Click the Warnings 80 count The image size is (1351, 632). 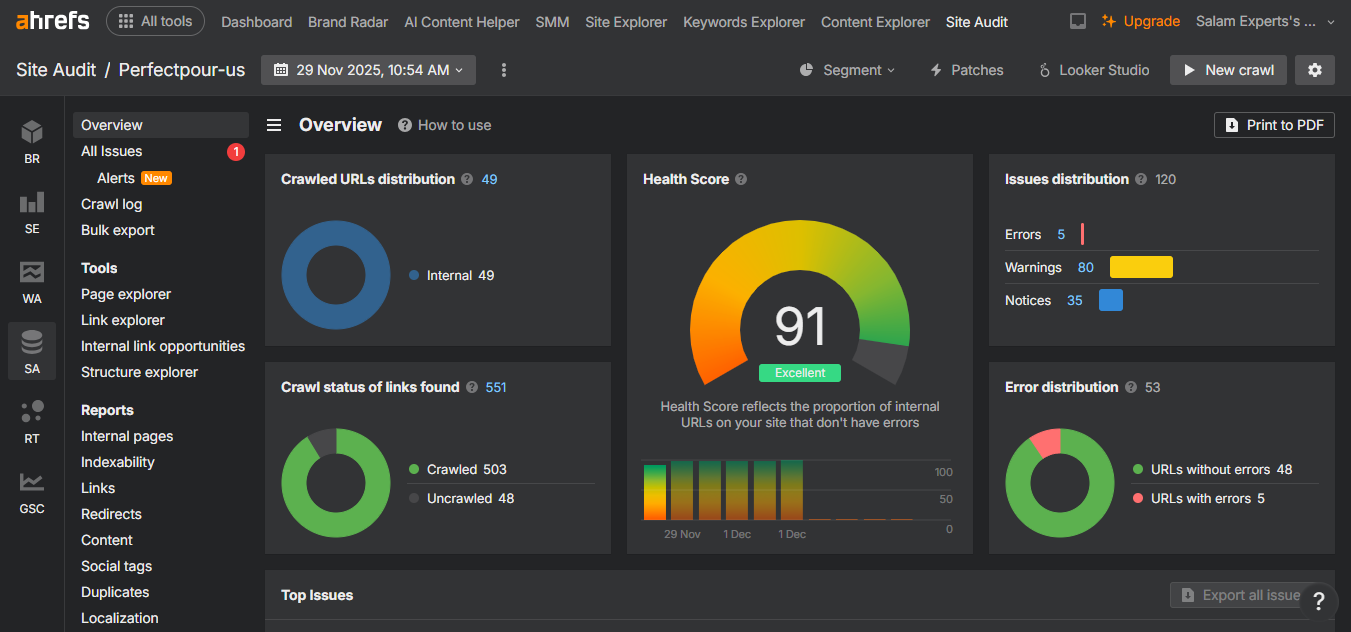point(1086,267)
